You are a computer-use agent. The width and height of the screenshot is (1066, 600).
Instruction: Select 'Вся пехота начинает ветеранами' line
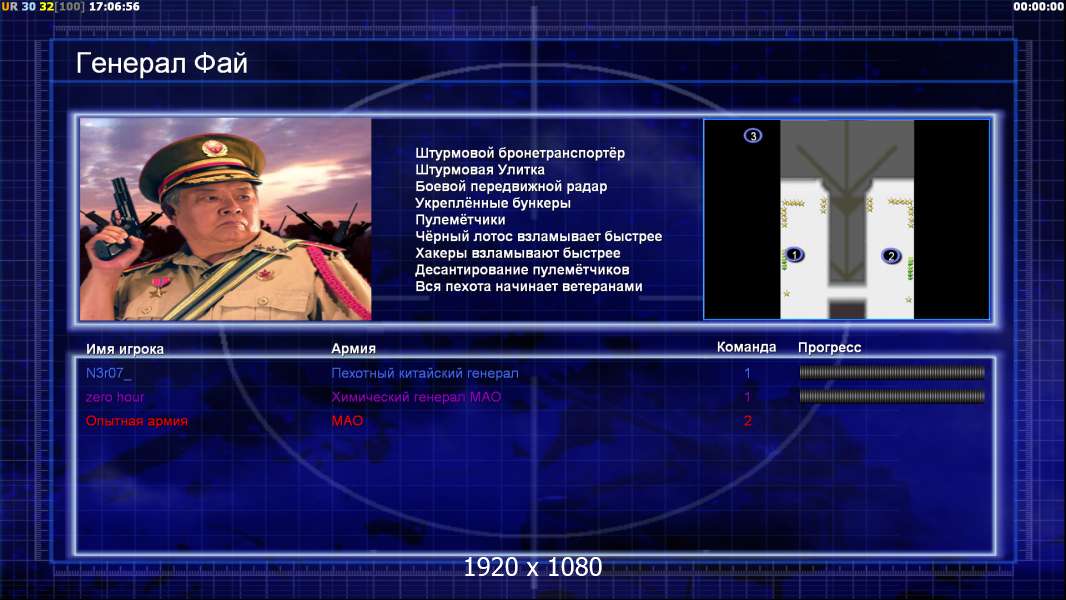point(529,286)
